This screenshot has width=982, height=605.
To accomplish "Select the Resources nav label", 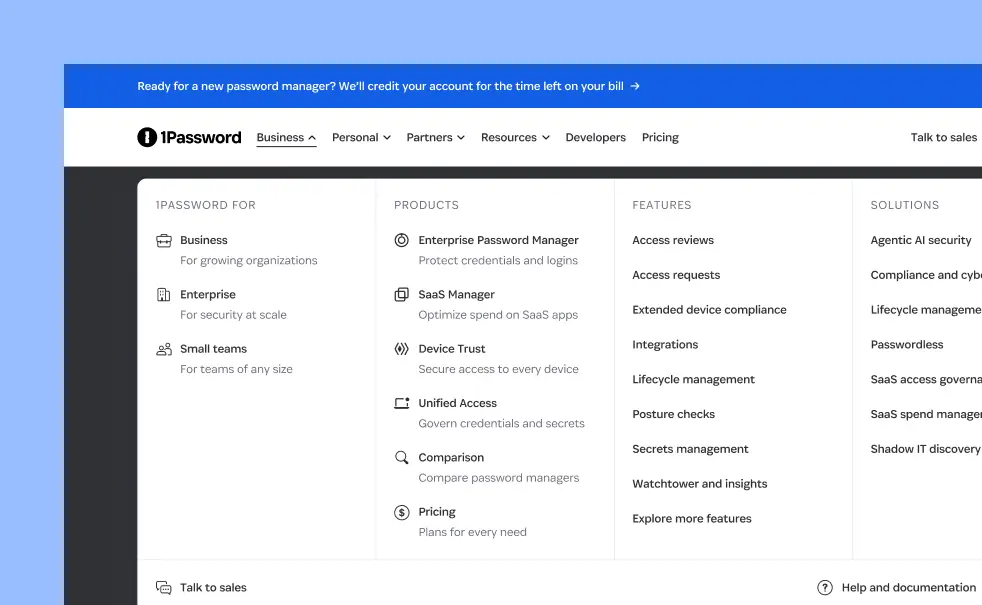I will point(509,137).
